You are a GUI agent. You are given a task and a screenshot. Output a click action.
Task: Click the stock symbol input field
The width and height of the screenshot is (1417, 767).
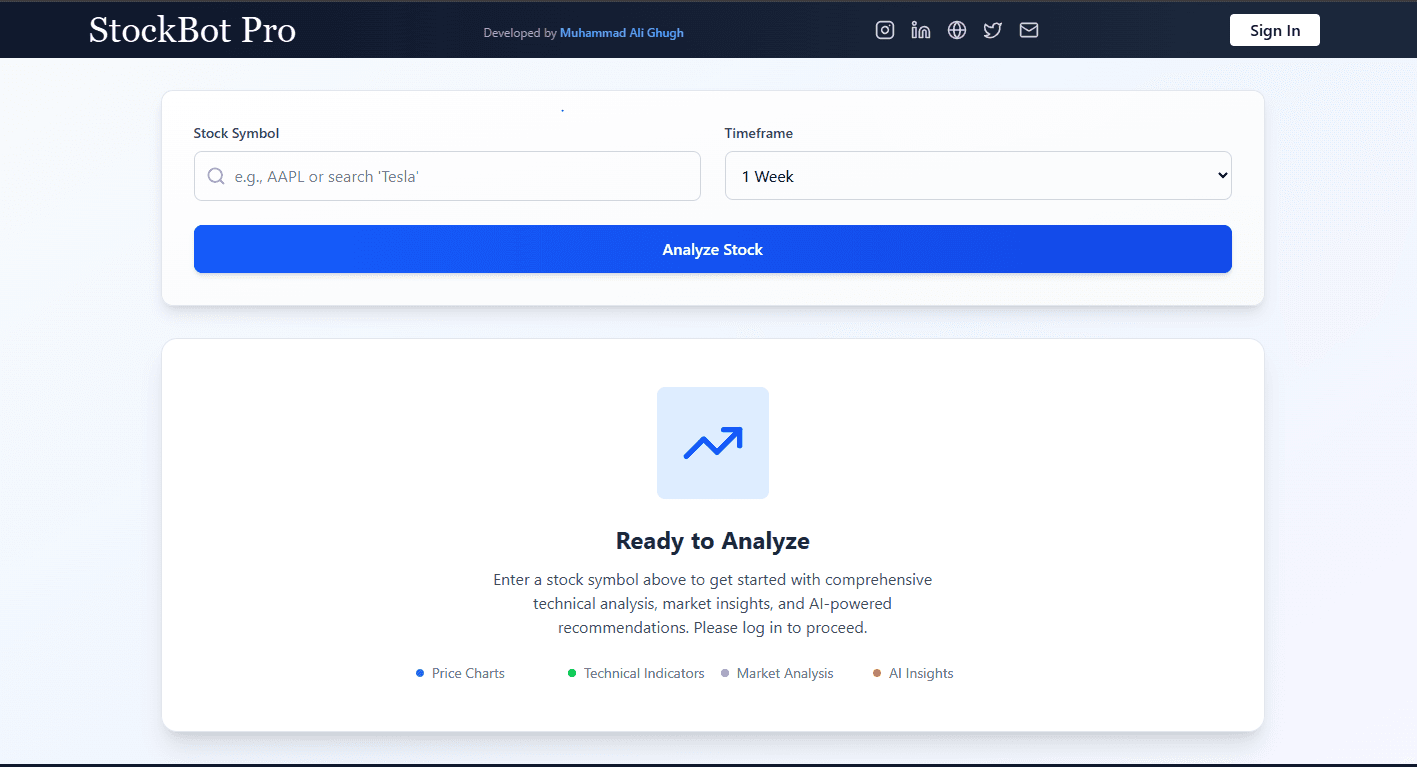447,175
